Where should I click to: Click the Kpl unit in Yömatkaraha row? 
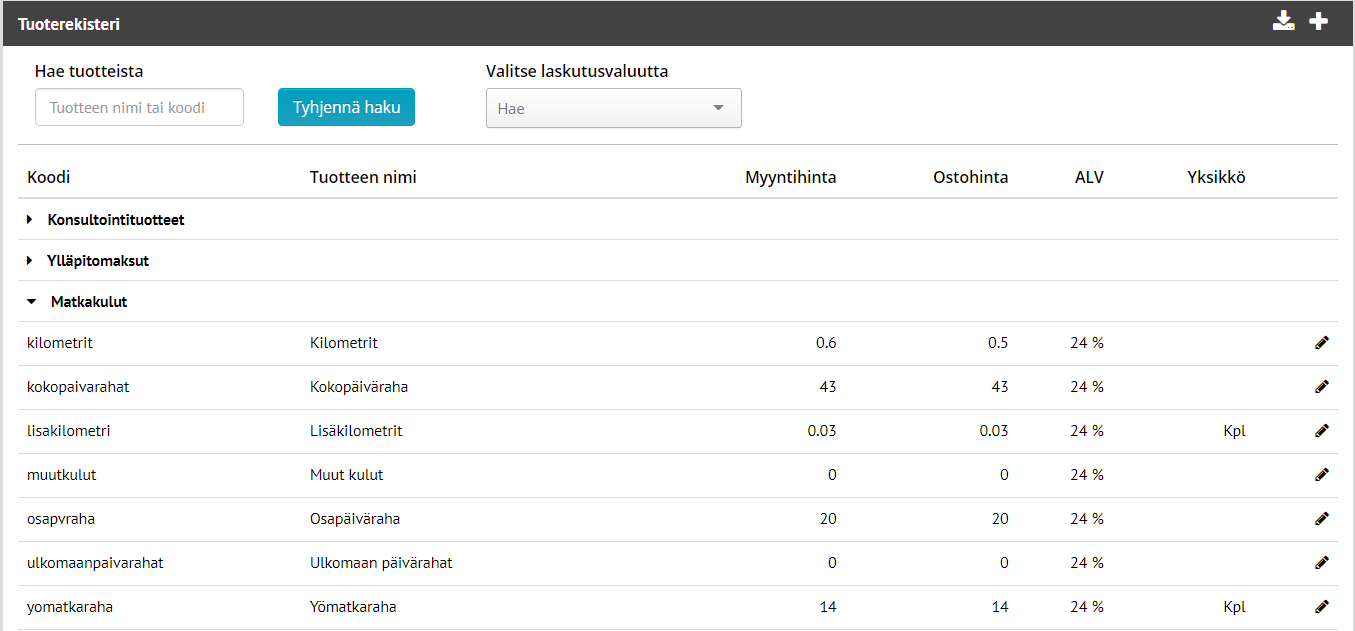coord(1234,607)
